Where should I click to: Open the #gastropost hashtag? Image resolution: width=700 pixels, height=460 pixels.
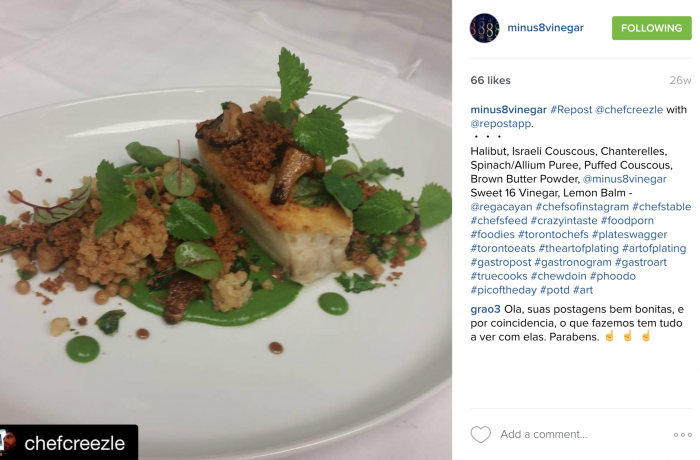click(500, 262)
